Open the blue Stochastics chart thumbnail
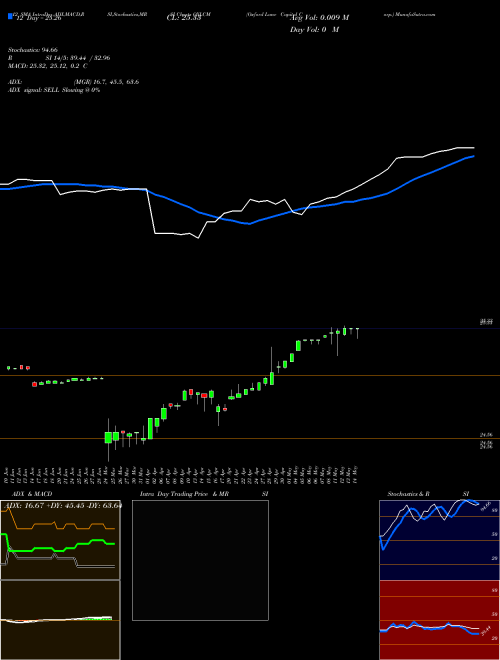The image size is (500, 660). point(439,540)
